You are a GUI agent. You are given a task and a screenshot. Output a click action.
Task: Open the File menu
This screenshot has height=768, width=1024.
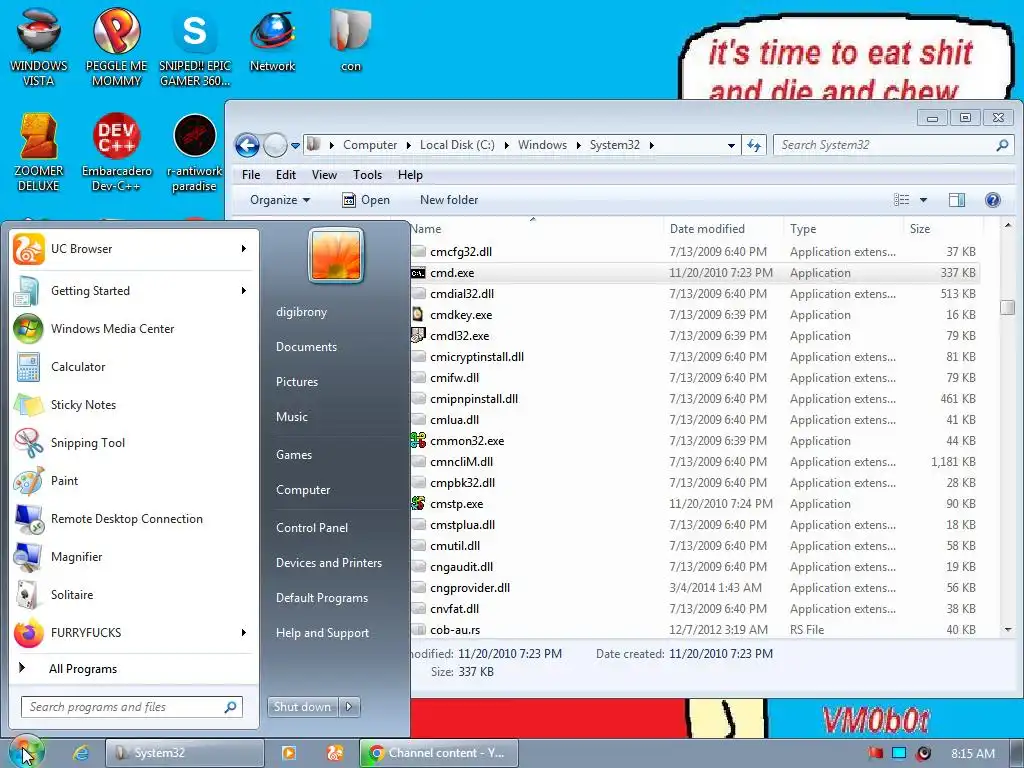coord(251,175)
